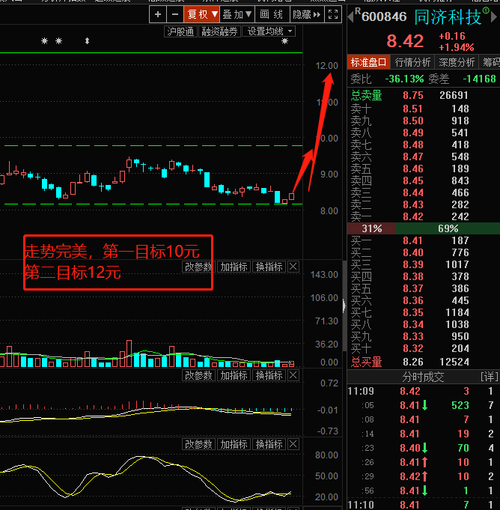Close the KDJ indicator panel
Screen dimensions: 500x510
coord(293,444)
